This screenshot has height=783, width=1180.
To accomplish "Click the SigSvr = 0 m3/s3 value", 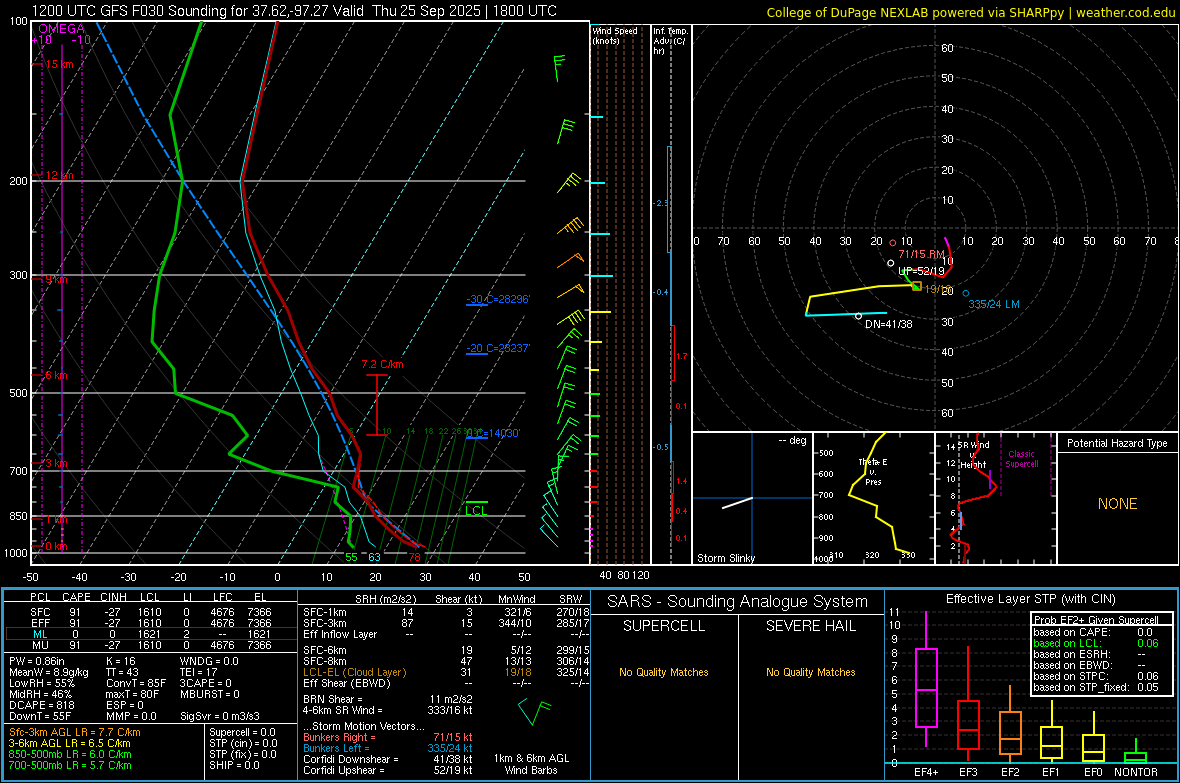I will (220, 717).
